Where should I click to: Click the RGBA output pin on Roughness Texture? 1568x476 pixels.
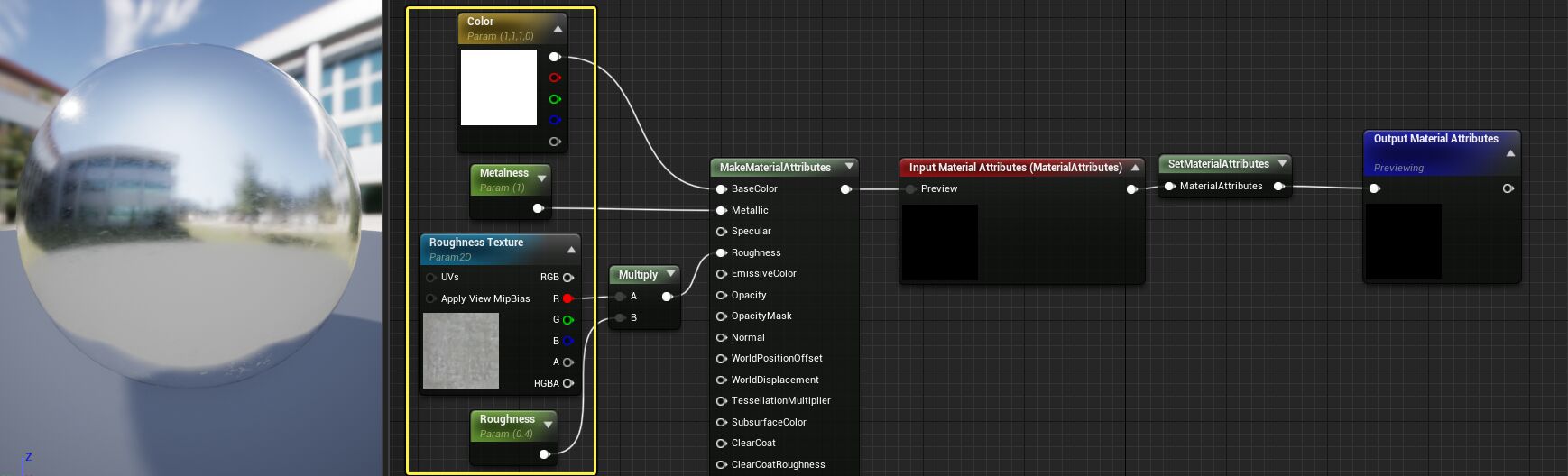(567, 383)
